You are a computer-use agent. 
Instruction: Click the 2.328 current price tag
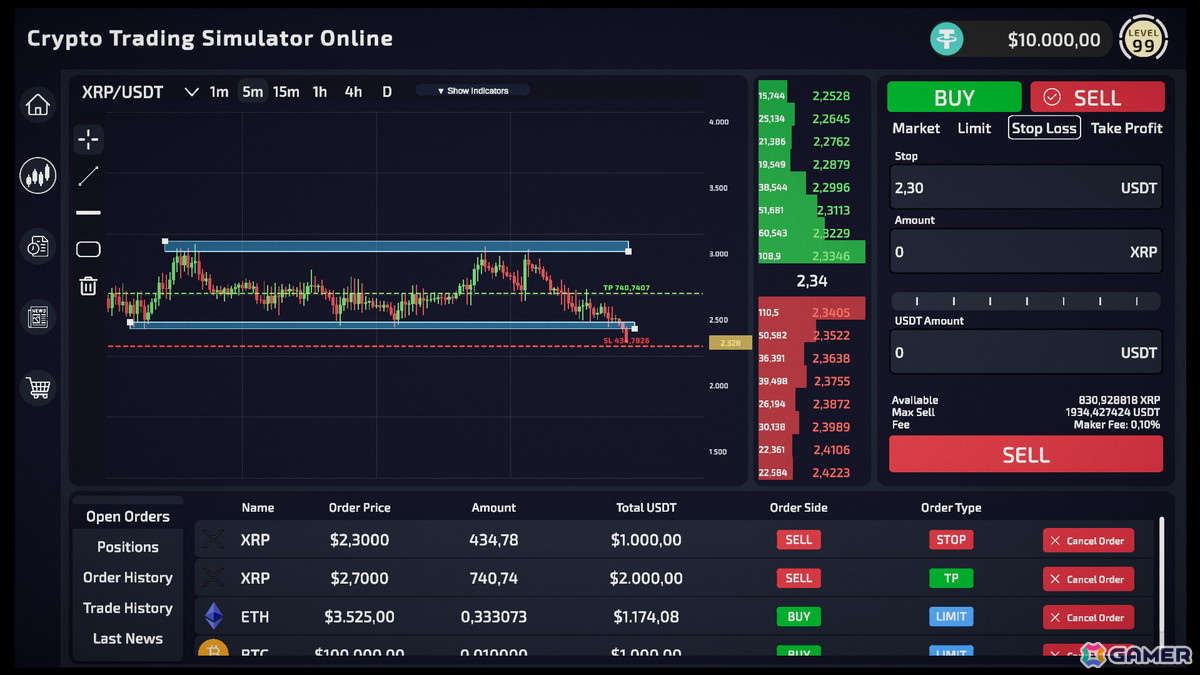(x=730, y=343)
